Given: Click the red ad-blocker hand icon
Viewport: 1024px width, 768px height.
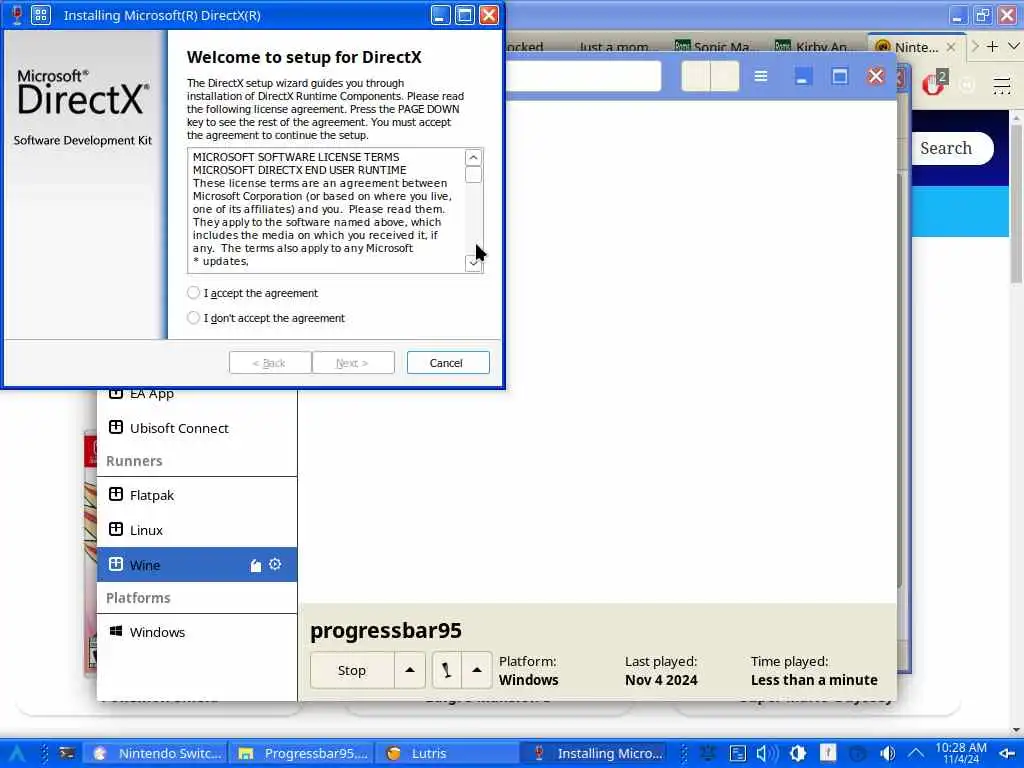Looking at the screenshot, I should (x=933, y=84).
